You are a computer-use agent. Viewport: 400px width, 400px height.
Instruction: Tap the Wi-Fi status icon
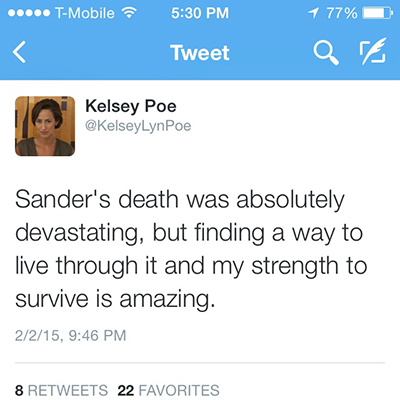129,13
